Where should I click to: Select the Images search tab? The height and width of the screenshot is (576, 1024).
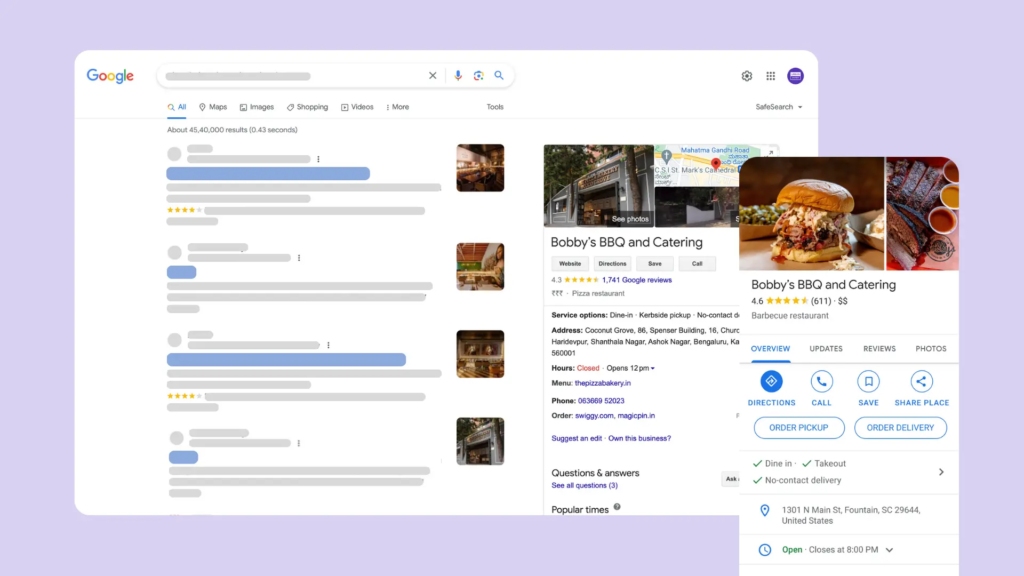point(257,107)
